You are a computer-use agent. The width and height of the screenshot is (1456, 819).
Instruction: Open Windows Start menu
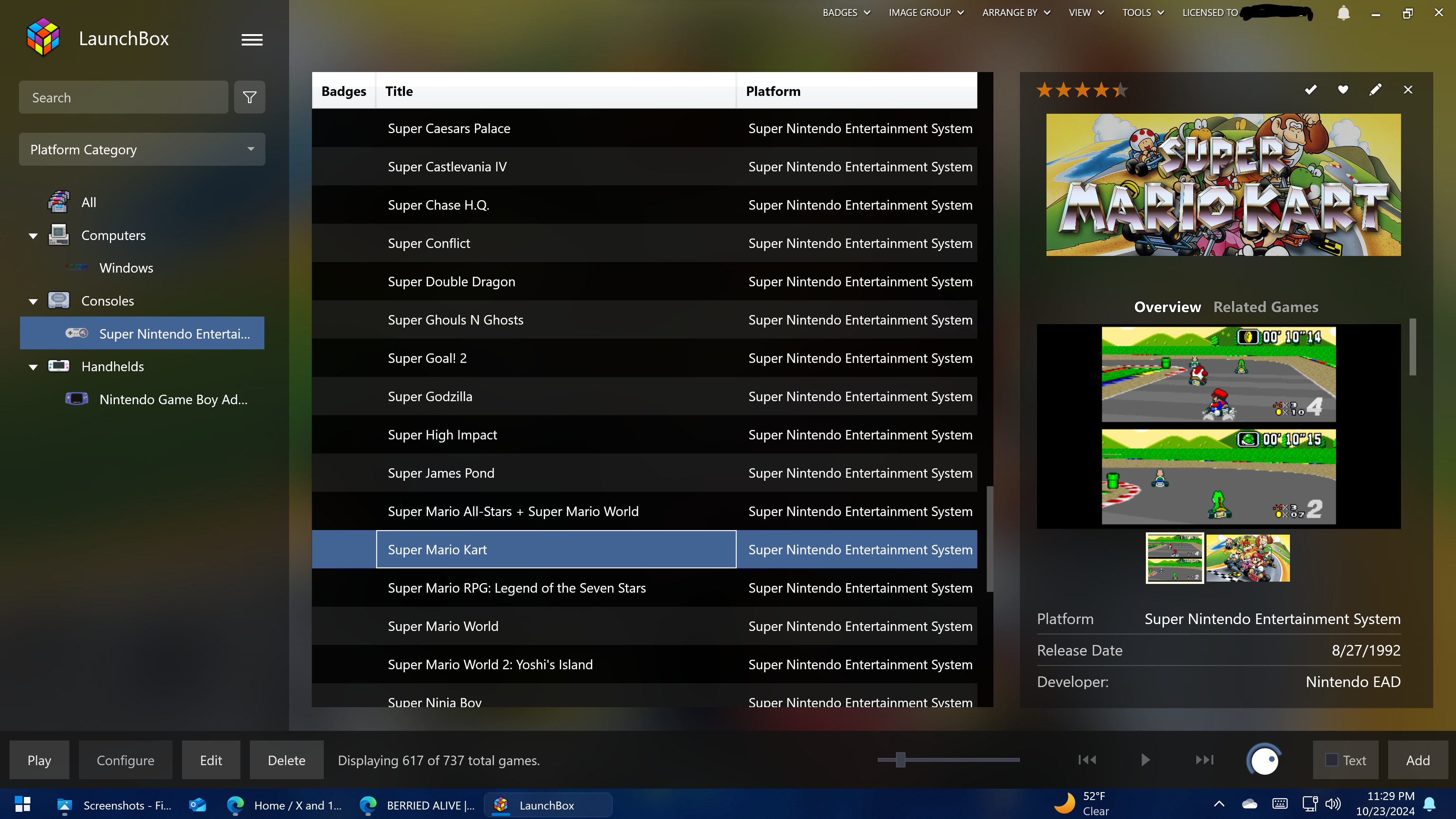point(23,804)
